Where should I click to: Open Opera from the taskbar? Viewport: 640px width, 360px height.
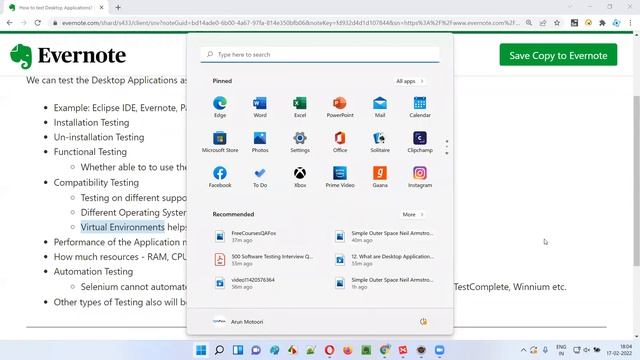point(329,350)
